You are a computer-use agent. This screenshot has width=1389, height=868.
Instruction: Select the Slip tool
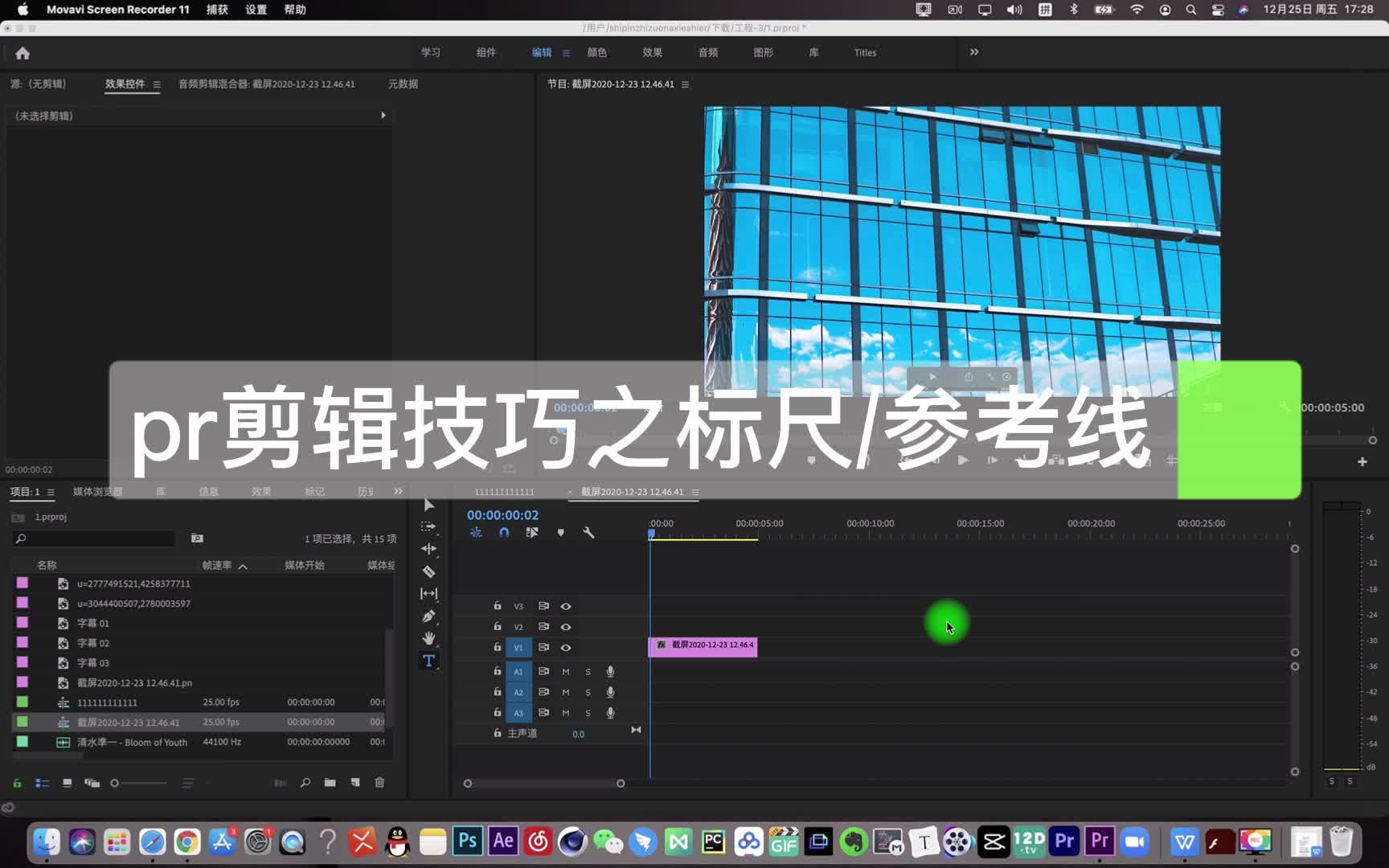(428, 593)
